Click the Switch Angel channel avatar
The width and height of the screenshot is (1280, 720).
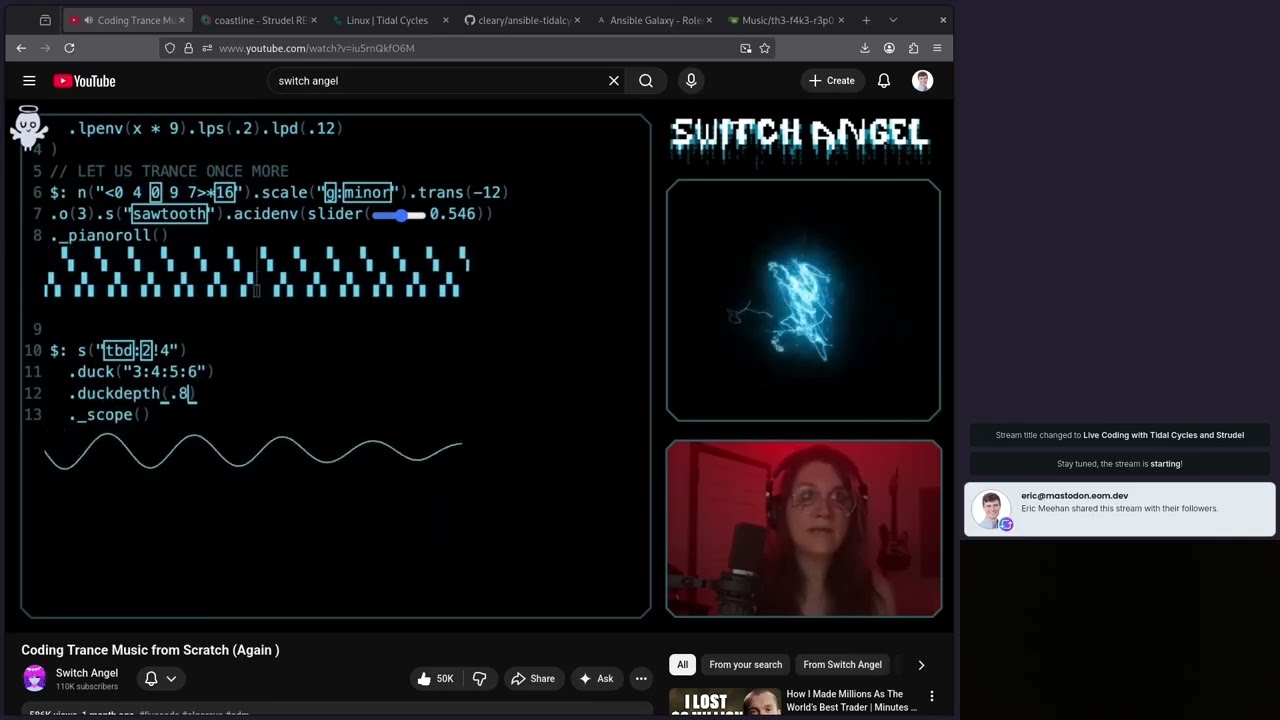[x=35, y=678]
